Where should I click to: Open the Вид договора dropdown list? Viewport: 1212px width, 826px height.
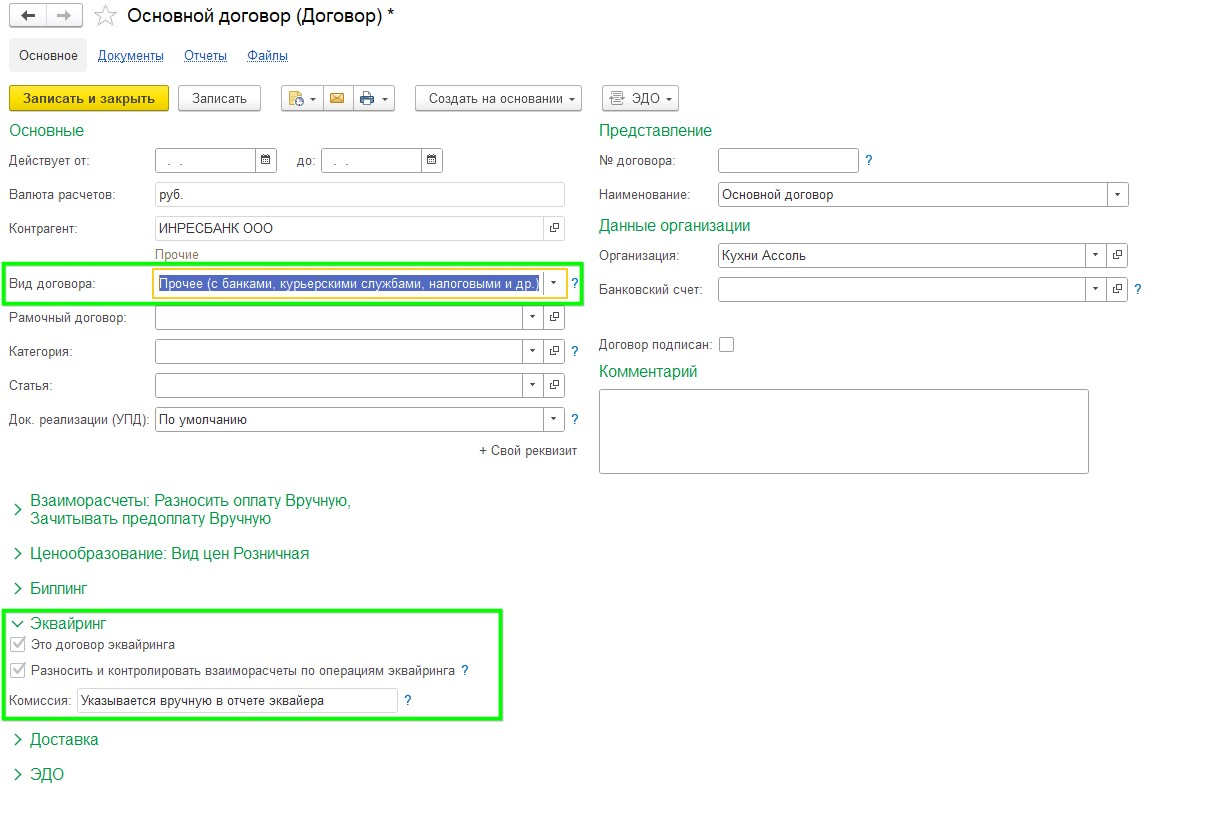[553, 284]
